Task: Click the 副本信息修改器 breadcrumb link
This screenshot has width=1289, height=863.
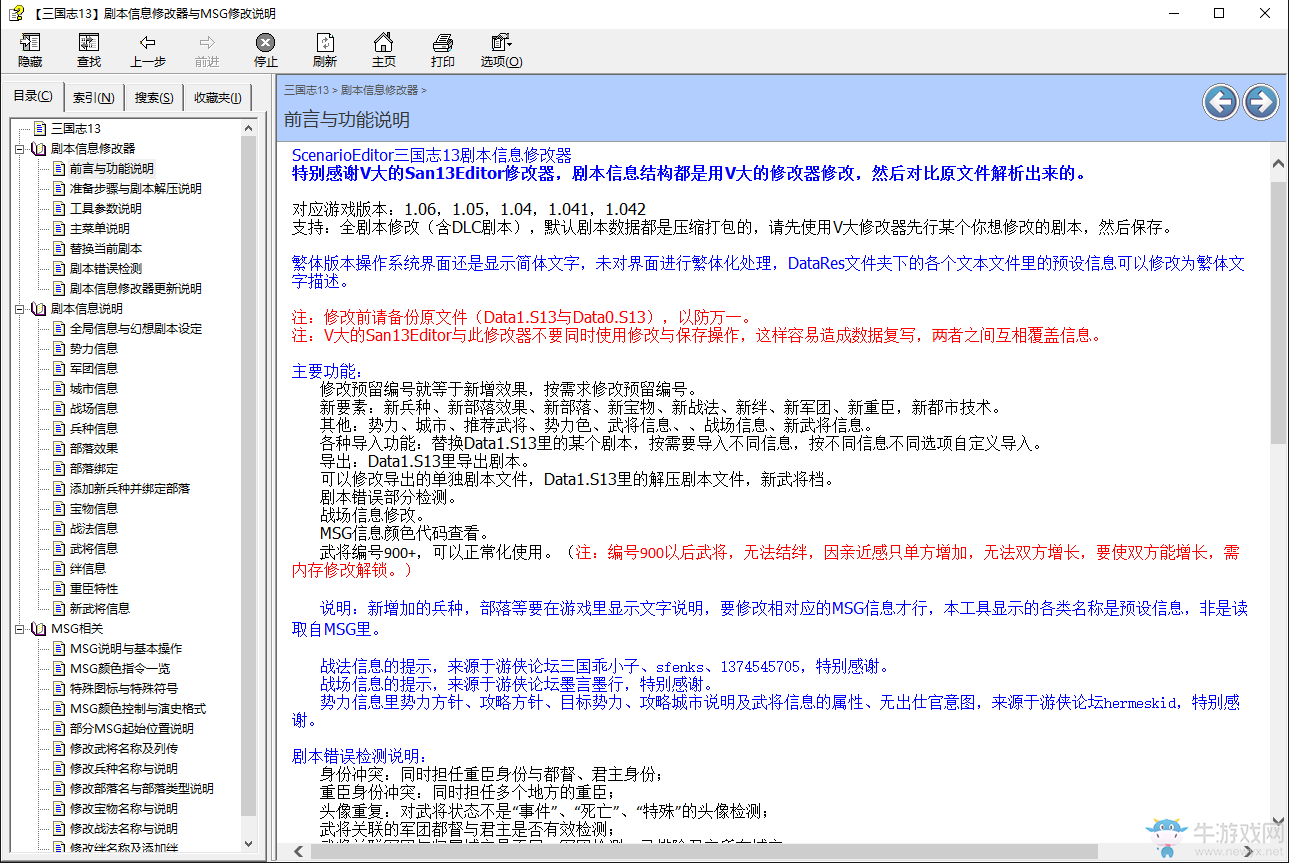Action: tap(379, 90)
